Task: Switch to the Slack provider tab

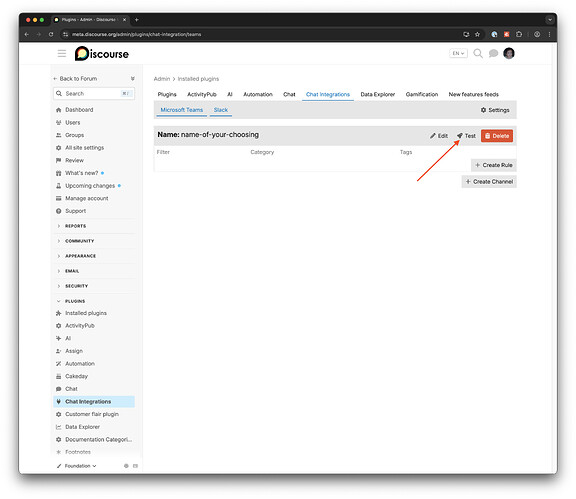Action: pyautogui.click(x=221, y=110)
